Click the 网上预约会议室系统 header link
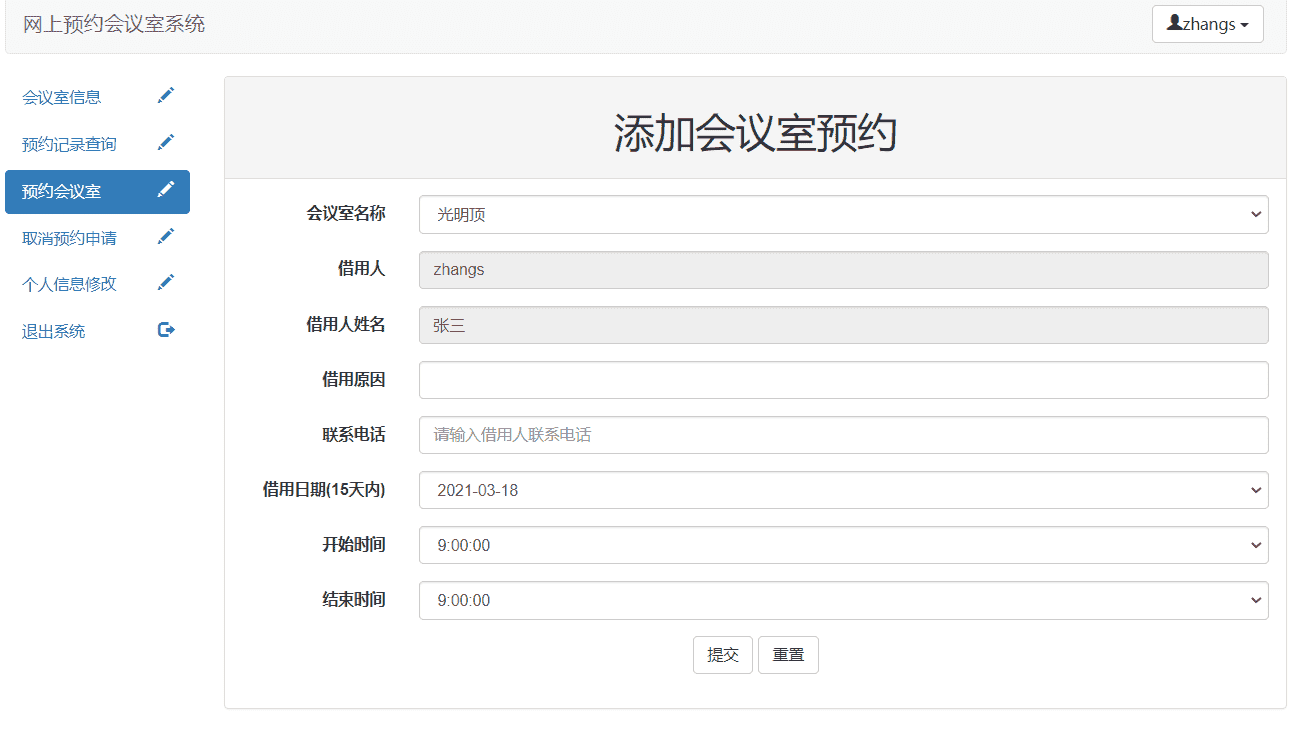 (114, 24)
